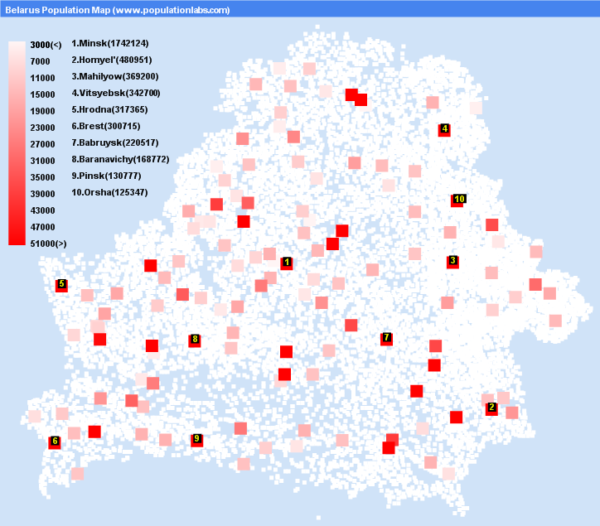
Task: Click the '1.Minsk(1742124)' legend entry
Action: [x=109, y=44]
